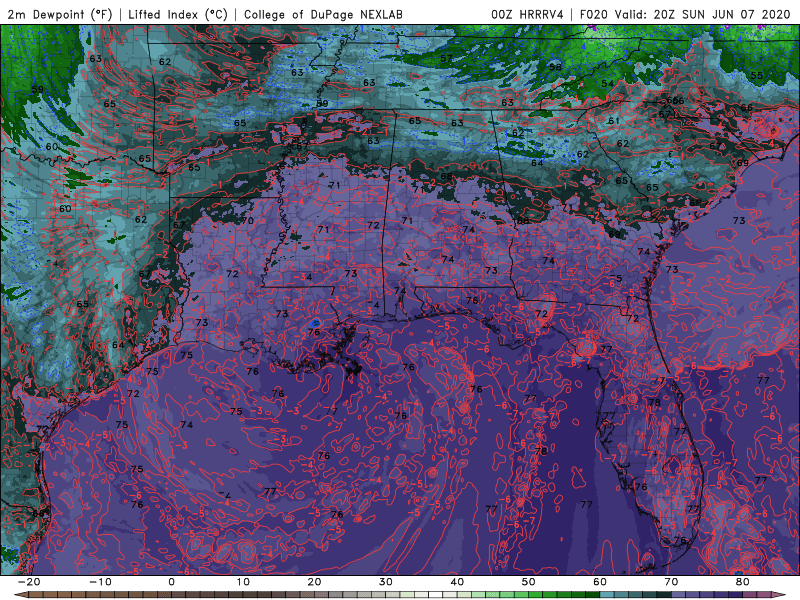Click the "F020 Valid: 20Z SUN JUN 07 2020" text
The width and height of the screenshot is (800, 600).
[x=685, y=14]
